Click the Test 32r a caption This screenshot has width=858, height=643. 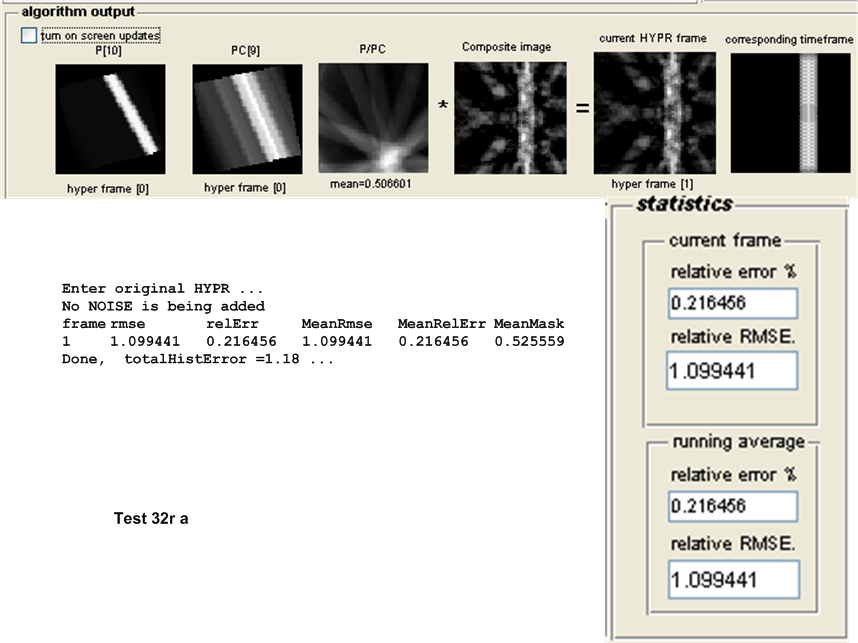(x=151, y=520)
